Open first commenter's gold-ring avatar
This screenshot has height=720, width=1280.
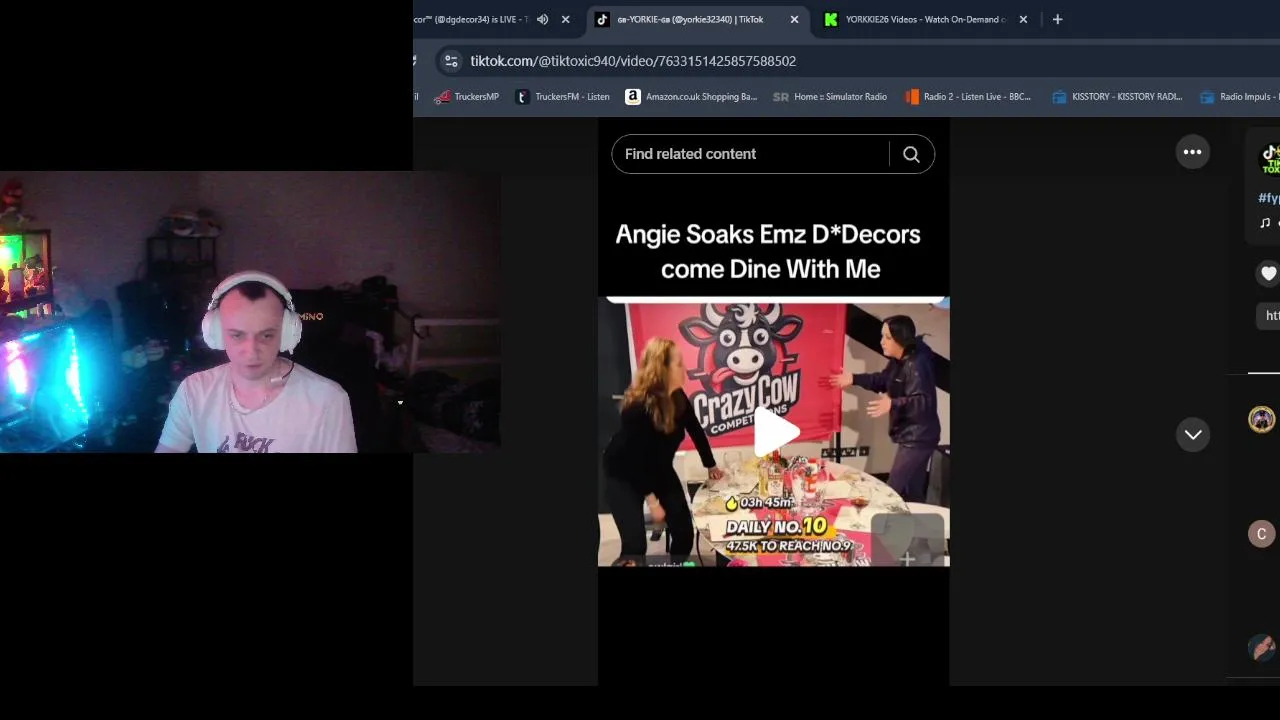1261,419
